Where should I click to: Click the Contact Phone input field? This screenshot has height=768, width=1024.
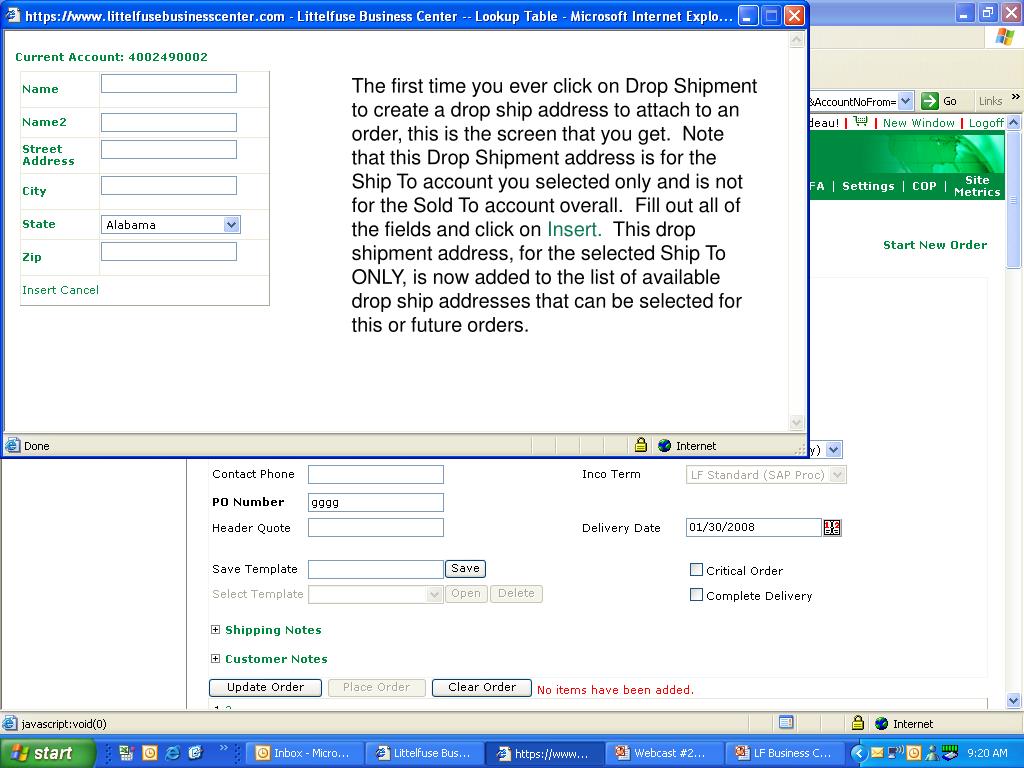376,474
